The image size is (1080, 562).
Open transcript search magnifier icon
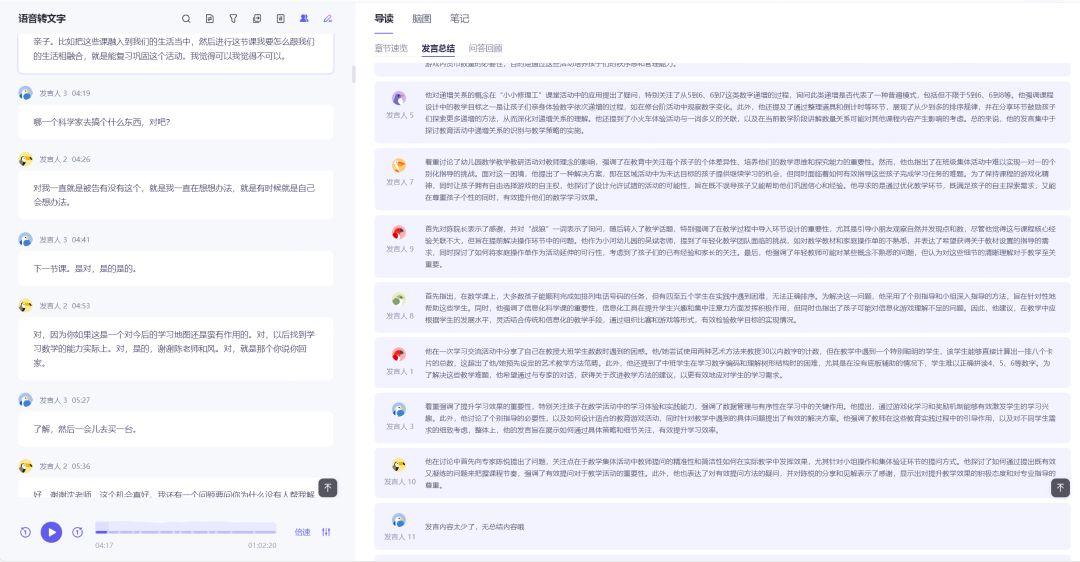tap(186, 19)
